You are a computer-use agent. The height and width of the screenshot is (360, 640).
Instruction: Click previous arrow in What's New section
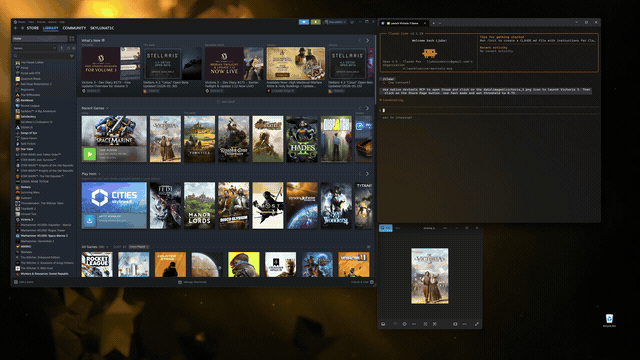click(x=360, y=40)
